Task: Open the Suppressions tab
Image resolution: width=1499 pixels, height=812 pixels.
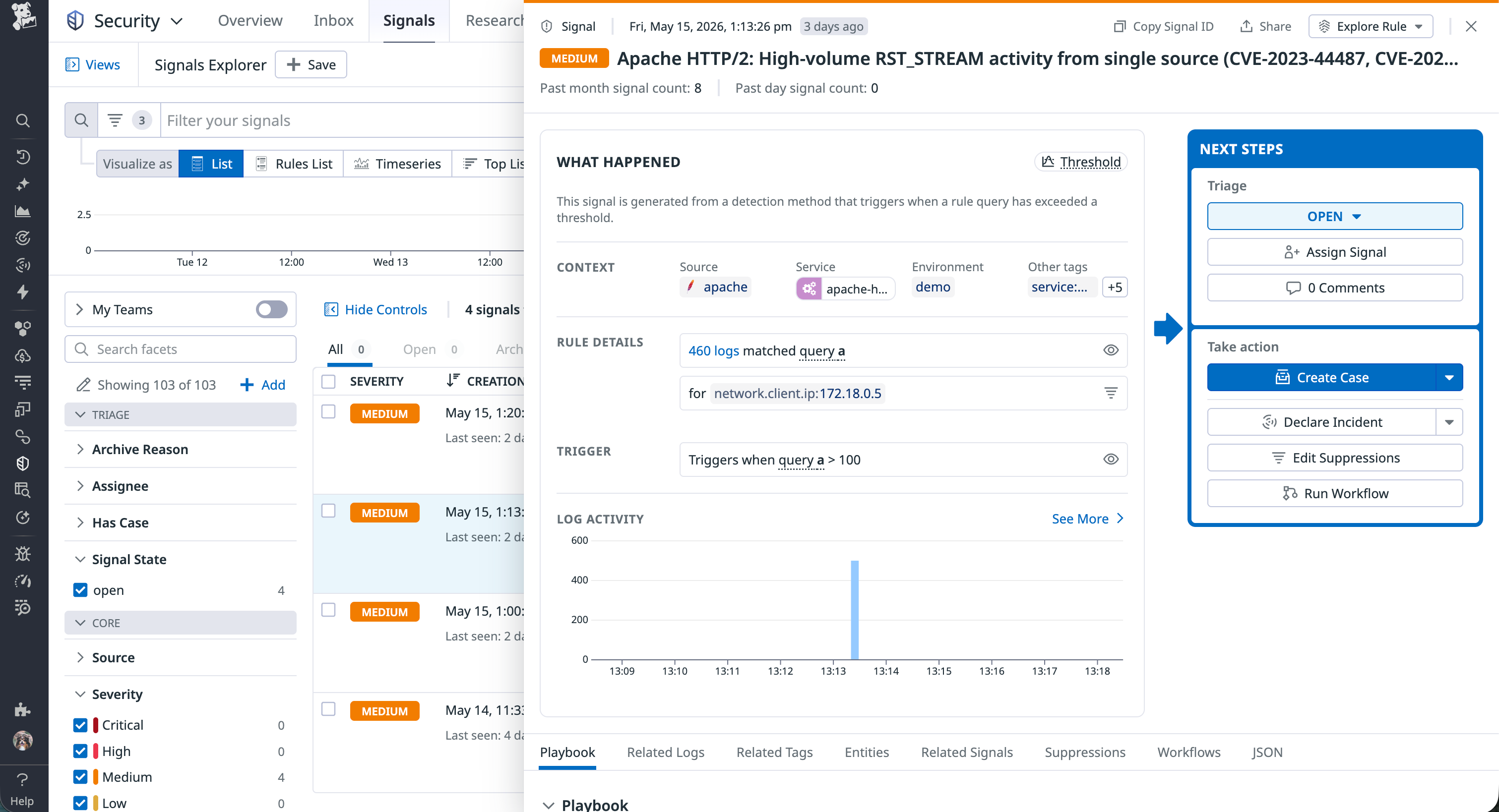Action: [x=1085, y=752]
